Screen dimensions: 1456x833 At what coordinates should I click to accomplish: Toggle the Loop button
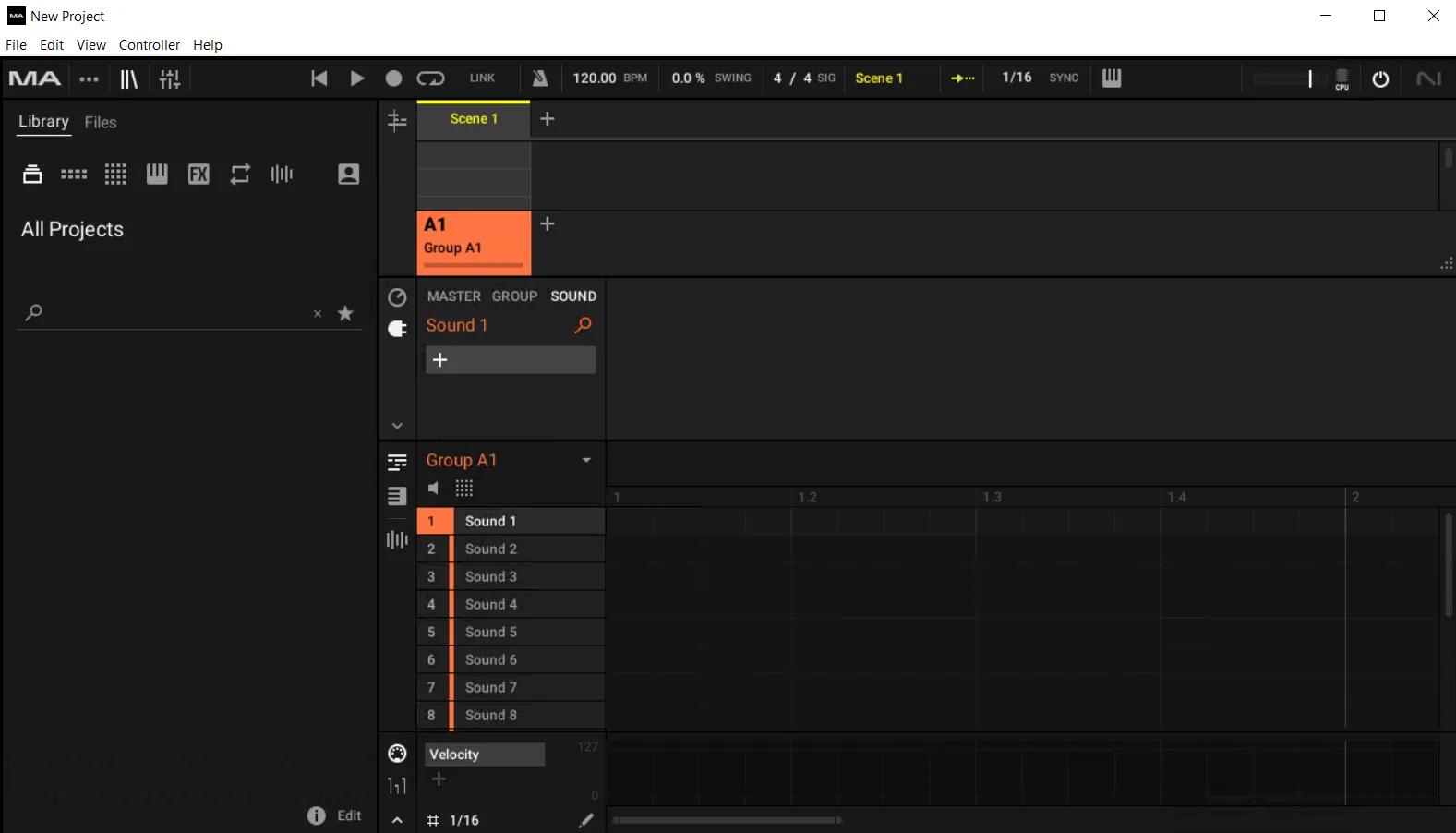tap(430, 78)
